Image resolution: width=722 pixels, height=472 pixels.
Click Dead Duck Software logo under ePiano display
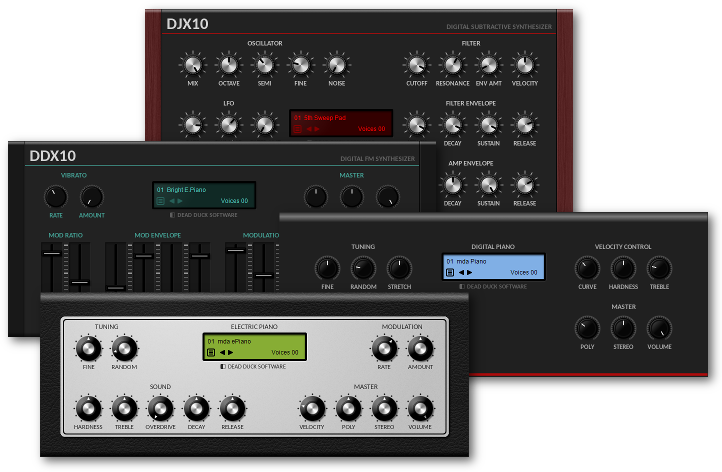253,367
